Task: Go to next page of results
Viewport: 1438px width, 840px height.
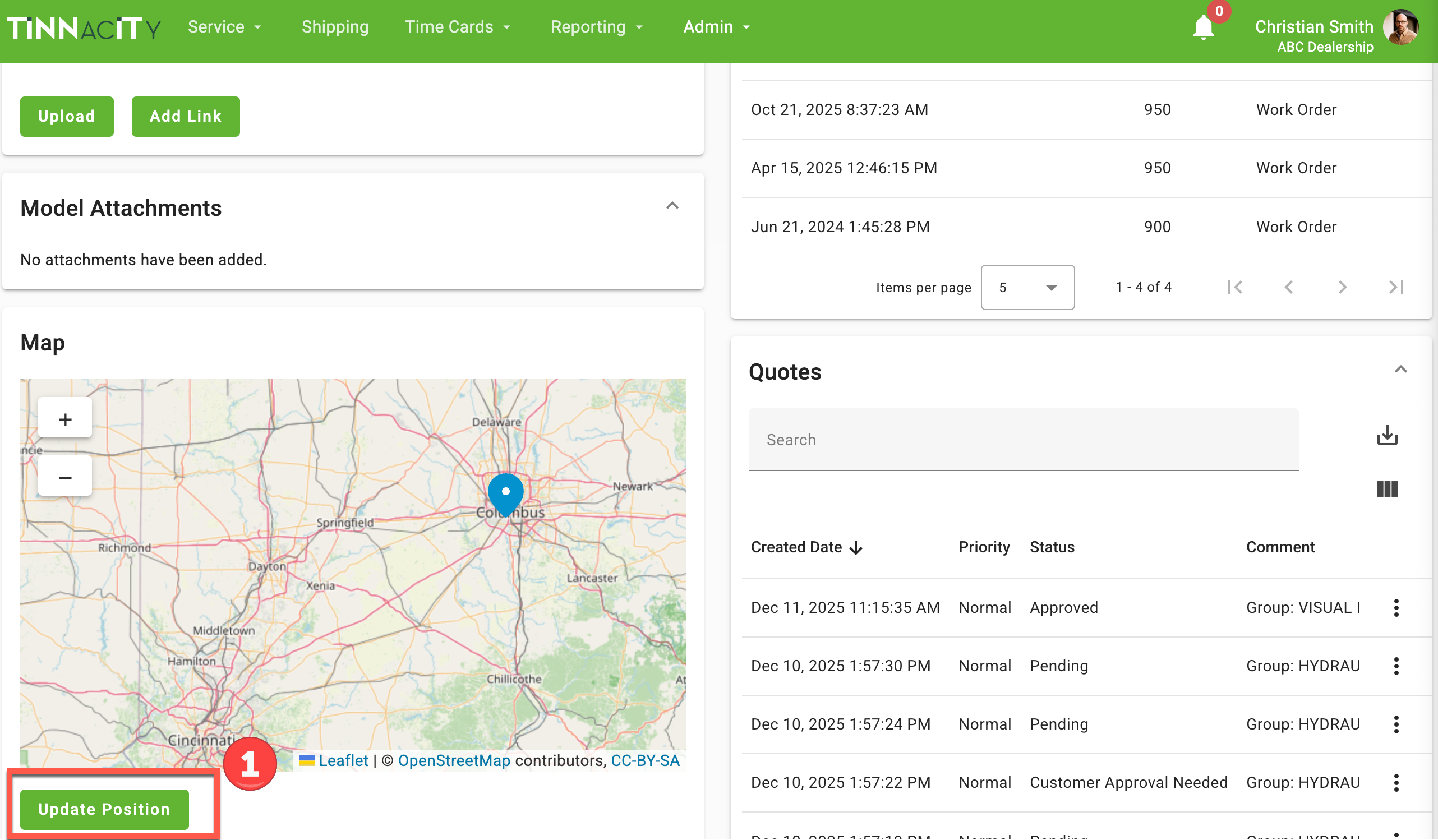Action: pyautogui.click(x=1342, y=287)
